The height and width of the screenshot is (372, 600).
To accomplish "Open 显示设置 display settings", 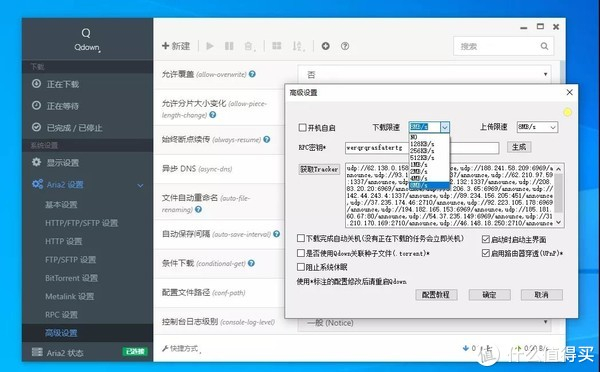I will pyautogui.click(x=87, y=163).
